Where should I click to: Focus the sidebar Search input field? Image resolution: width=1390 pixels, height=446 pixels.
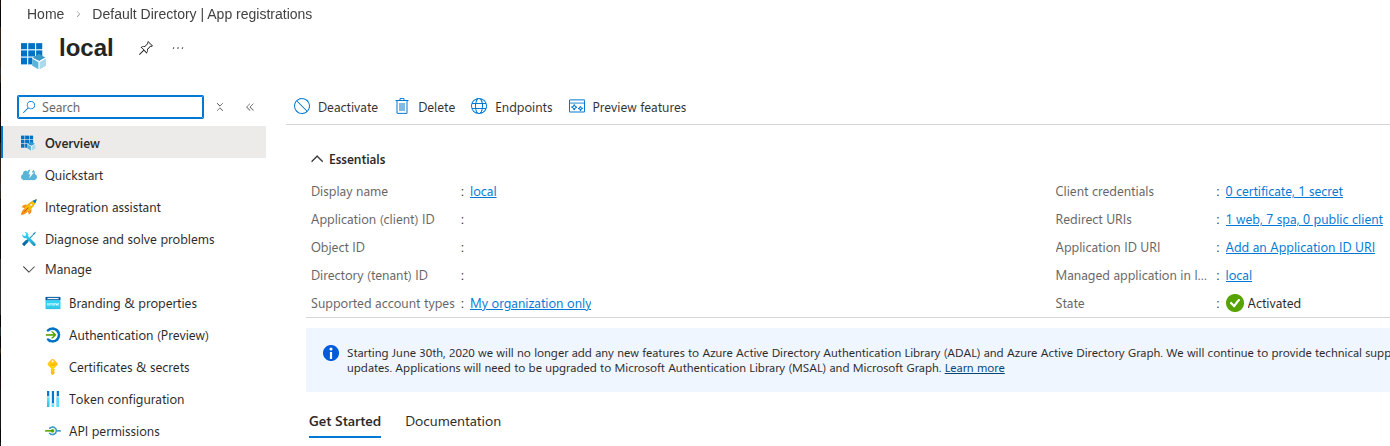click(x=111, y=107)
